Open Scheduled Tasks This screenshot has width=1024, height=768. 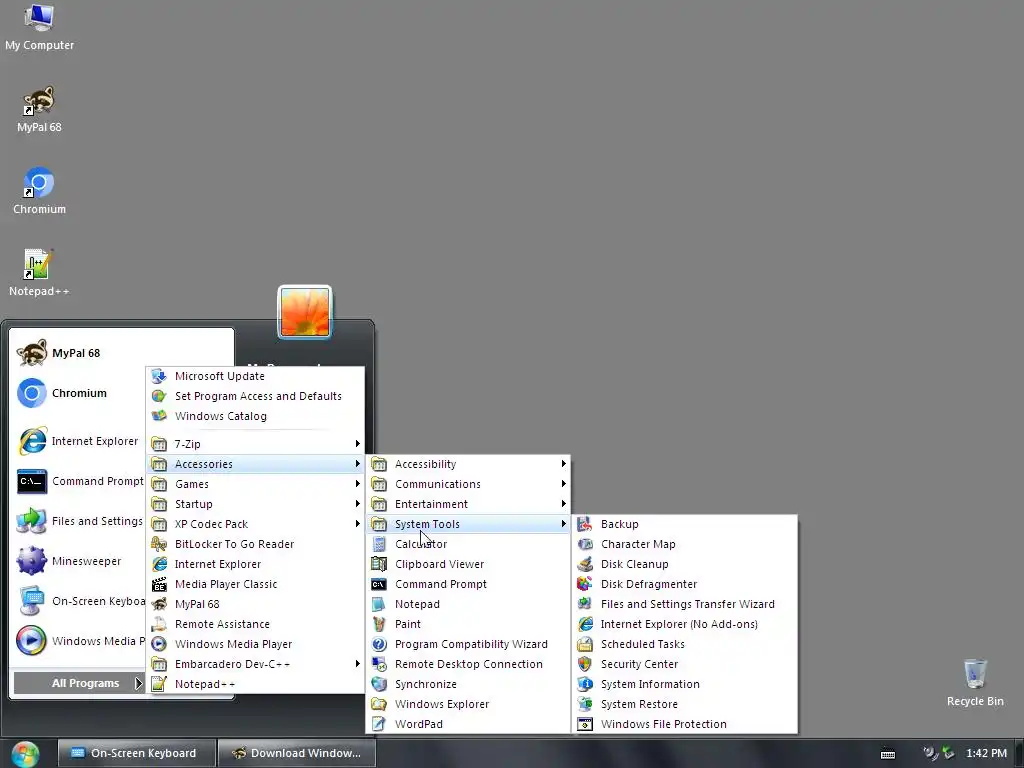coord(685,644)
